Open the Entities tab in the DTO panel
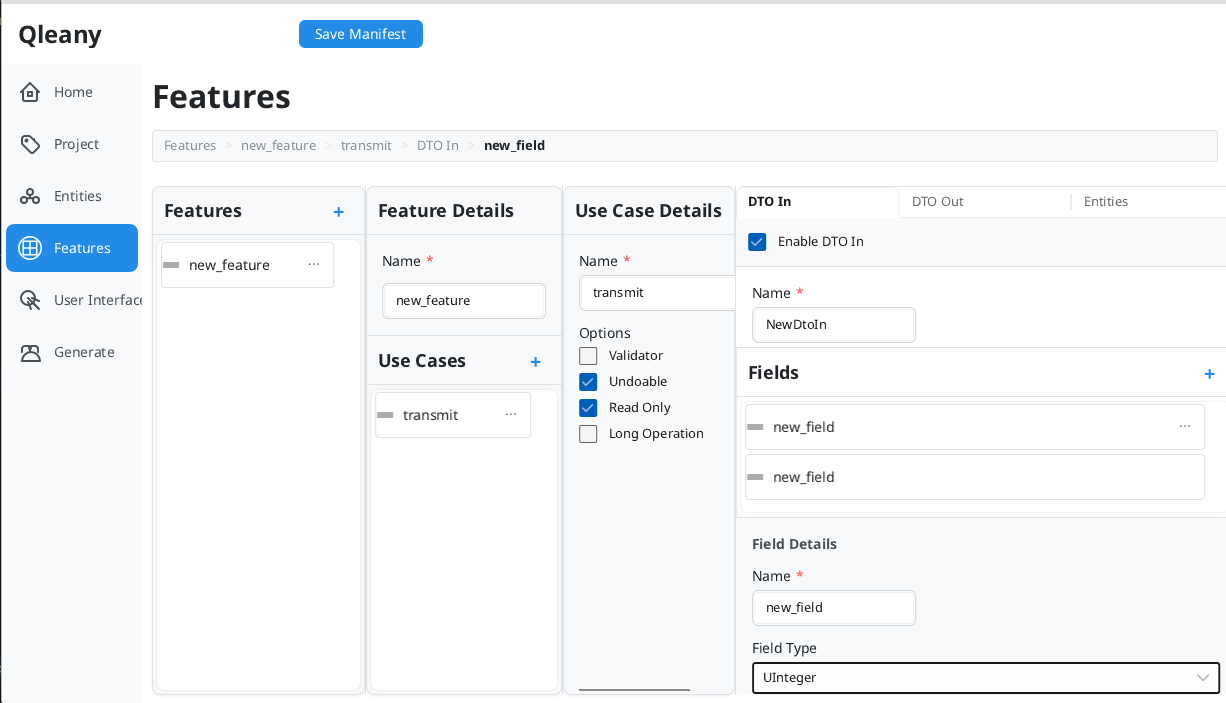 [x=1105, y=201]
